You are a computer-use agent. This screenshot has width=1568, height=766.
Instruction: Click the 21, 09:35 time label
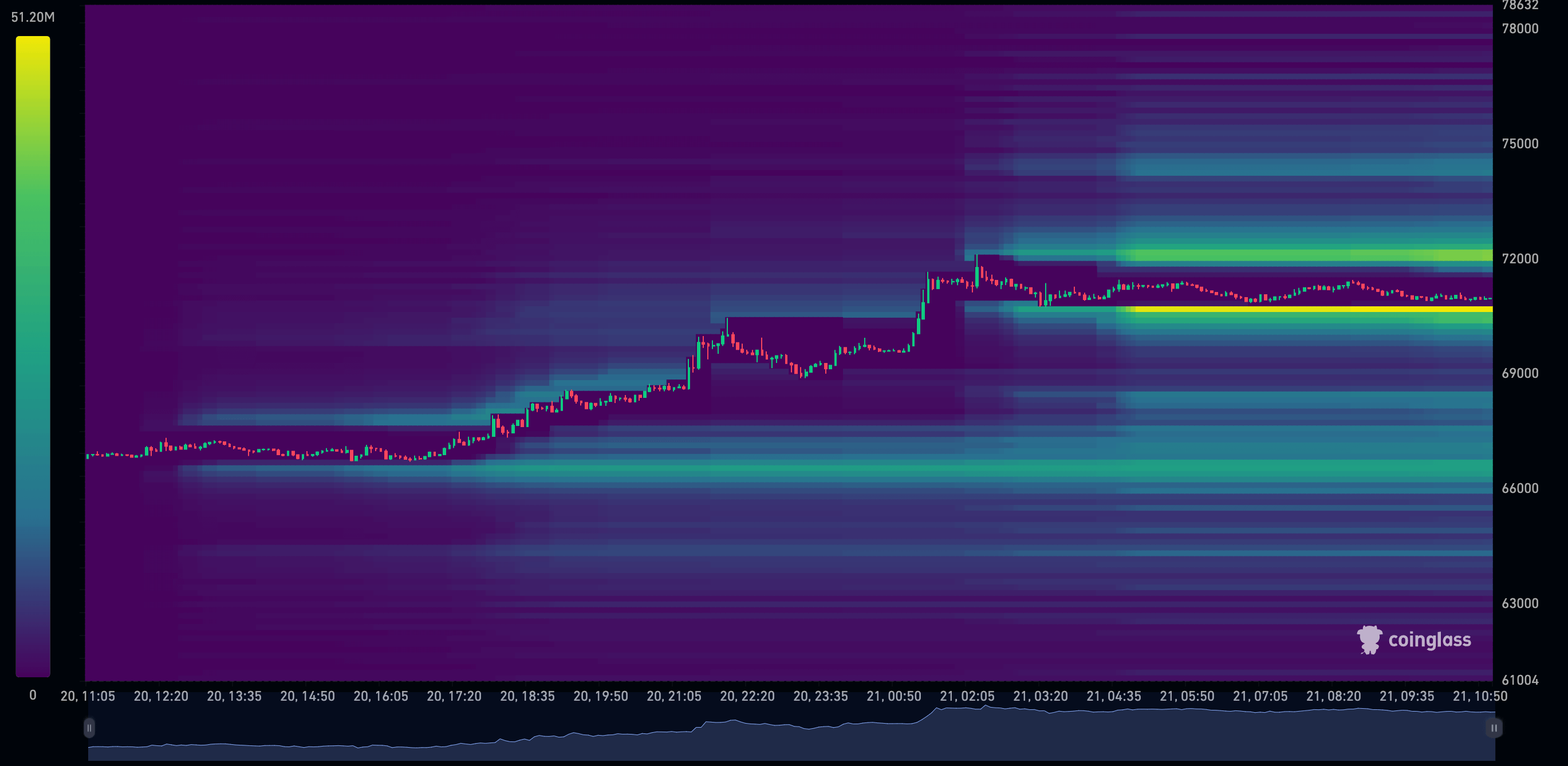pos(1407,696)
